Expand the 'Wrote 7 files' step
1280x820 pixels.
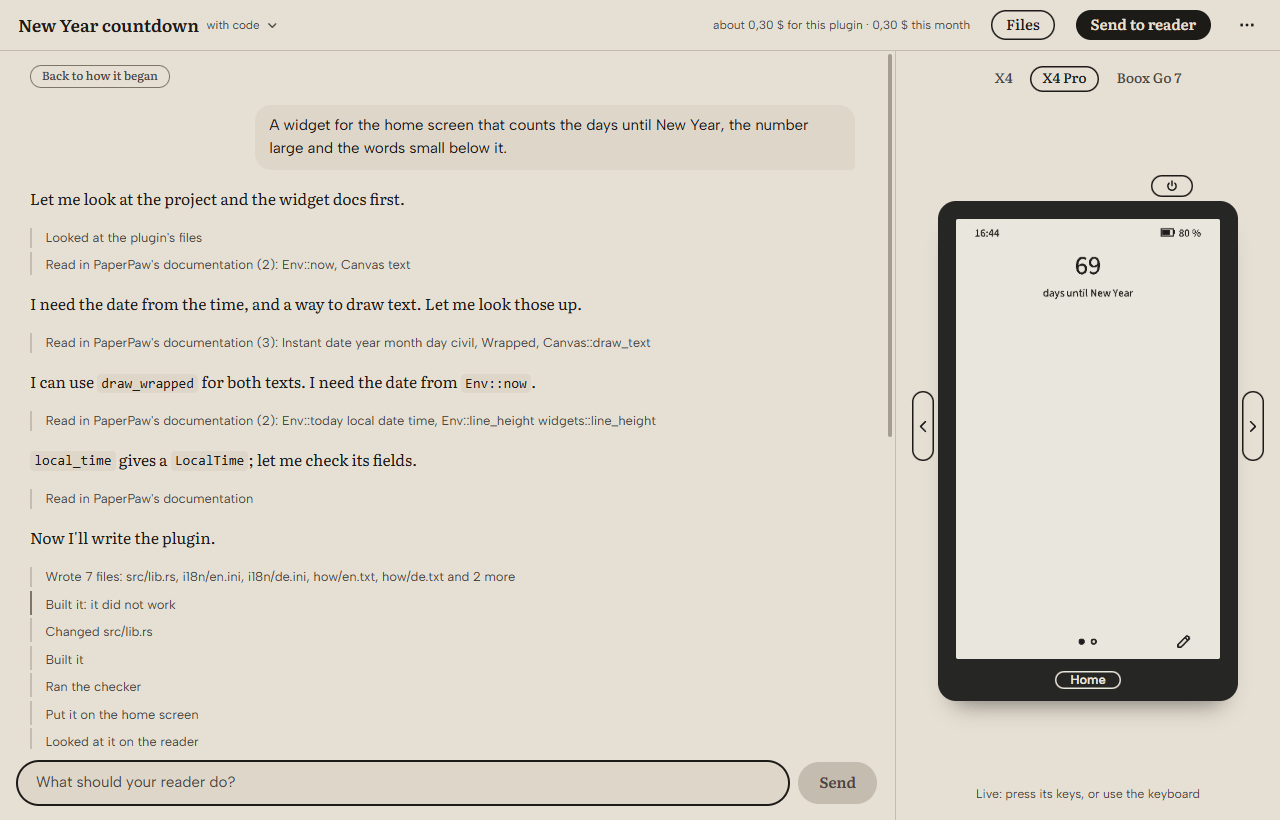point(280,577)
